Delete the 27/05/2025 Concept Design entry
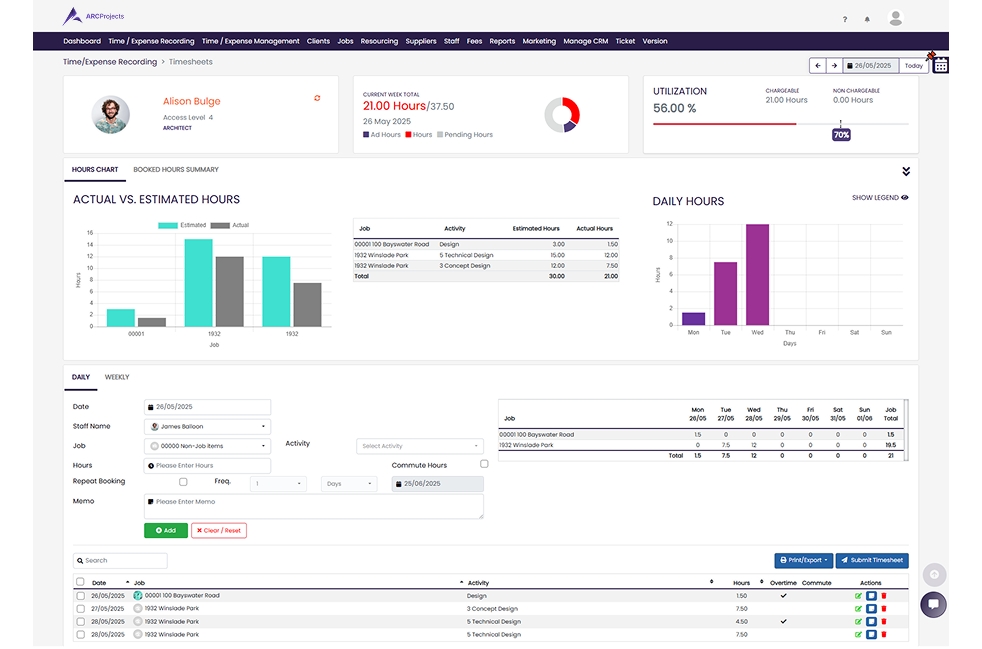The width and height of the screenshot is (982, 649). tap(884, 609)
